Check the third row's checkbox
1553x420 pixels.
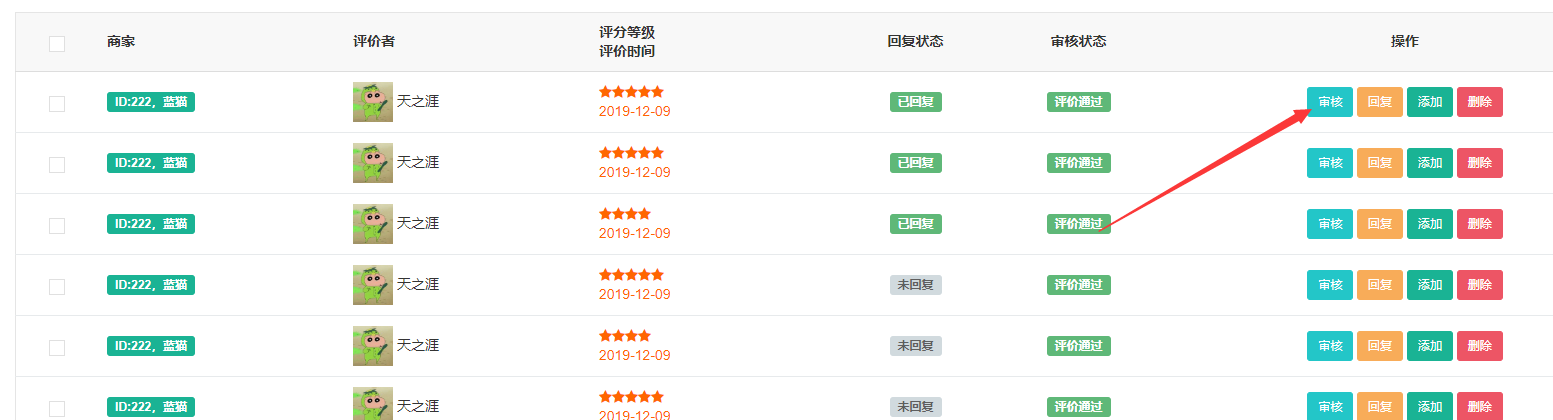57,226
